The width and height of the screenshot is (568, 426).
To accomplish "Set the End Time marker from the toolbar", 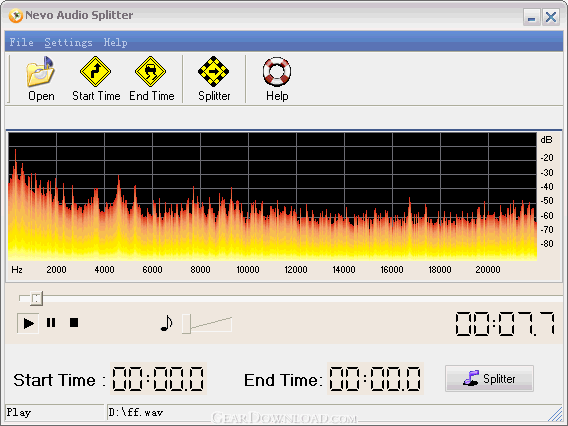I will 151,78.
